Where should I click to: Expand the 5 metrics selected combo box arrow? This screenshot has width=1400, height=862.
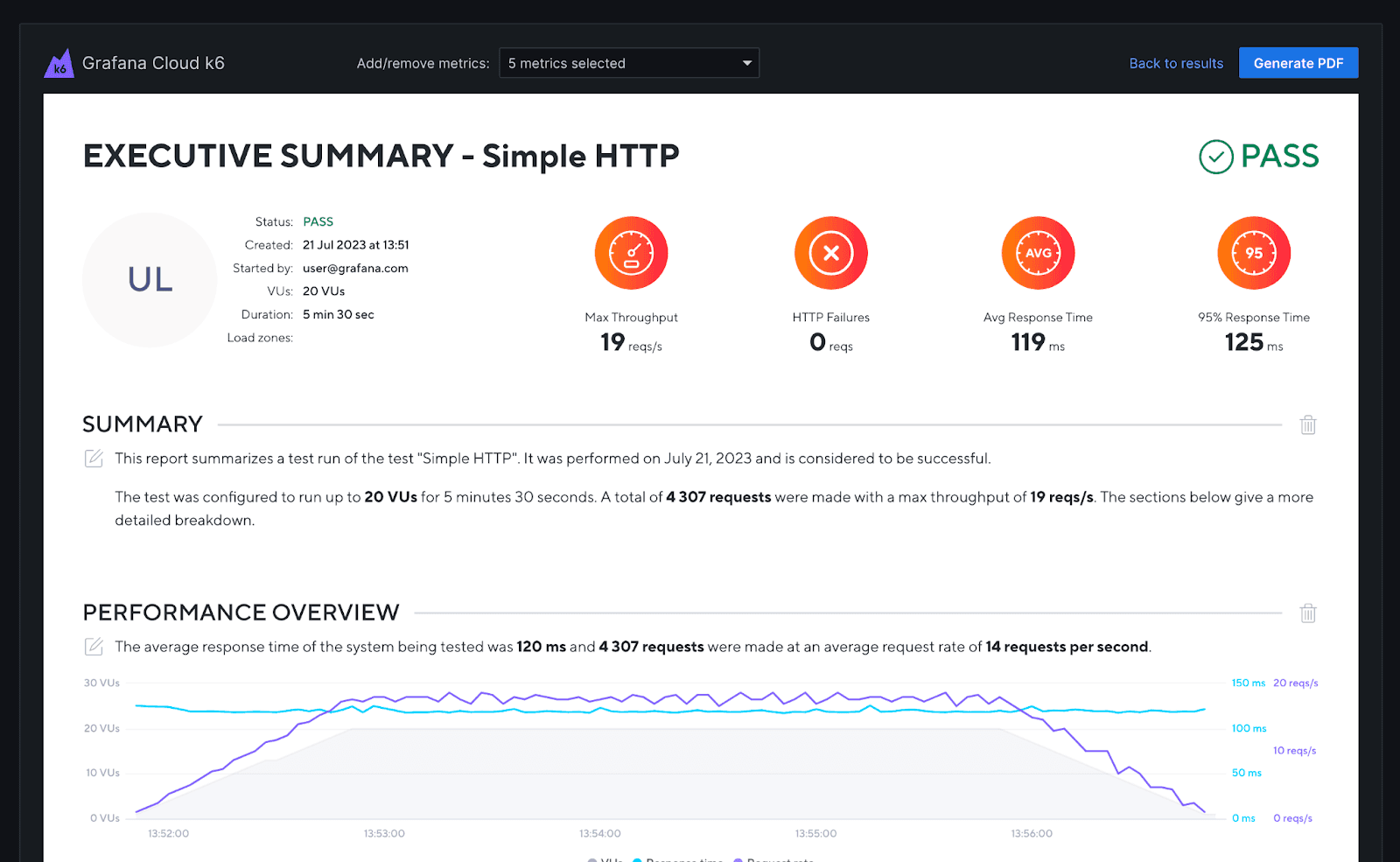pyautogui.click(x=745, y=62)
